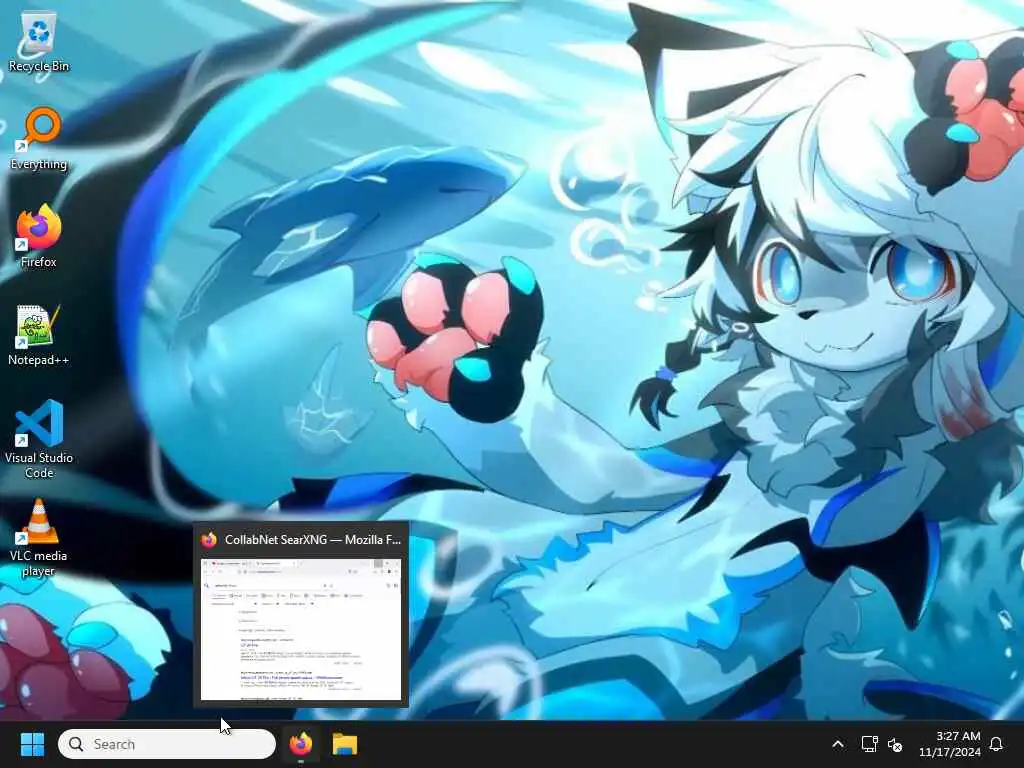Launch VLC media player desktop shortcut
Image resolution: width=1024 pixels, height=768 pixels.
(x=39, y=537)
